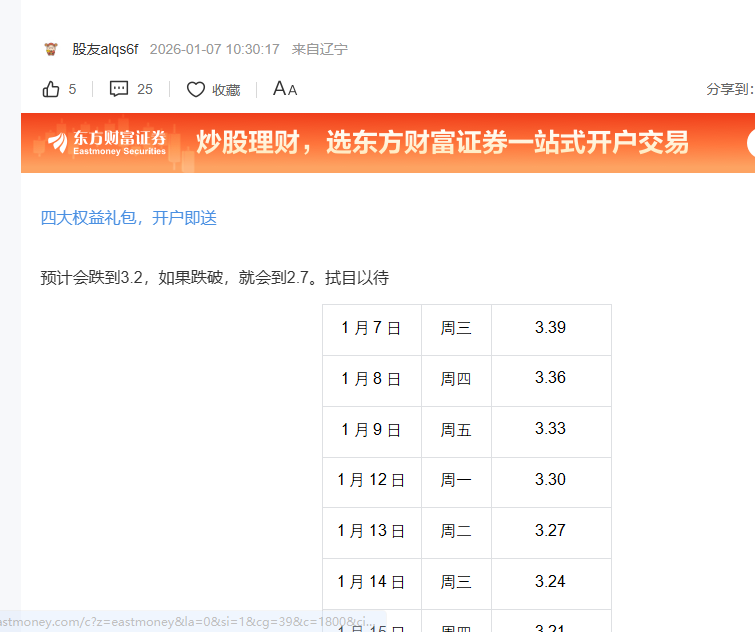Select table cell 1月7日
Viewport: 755px width, 632px height.
(372, 330)
